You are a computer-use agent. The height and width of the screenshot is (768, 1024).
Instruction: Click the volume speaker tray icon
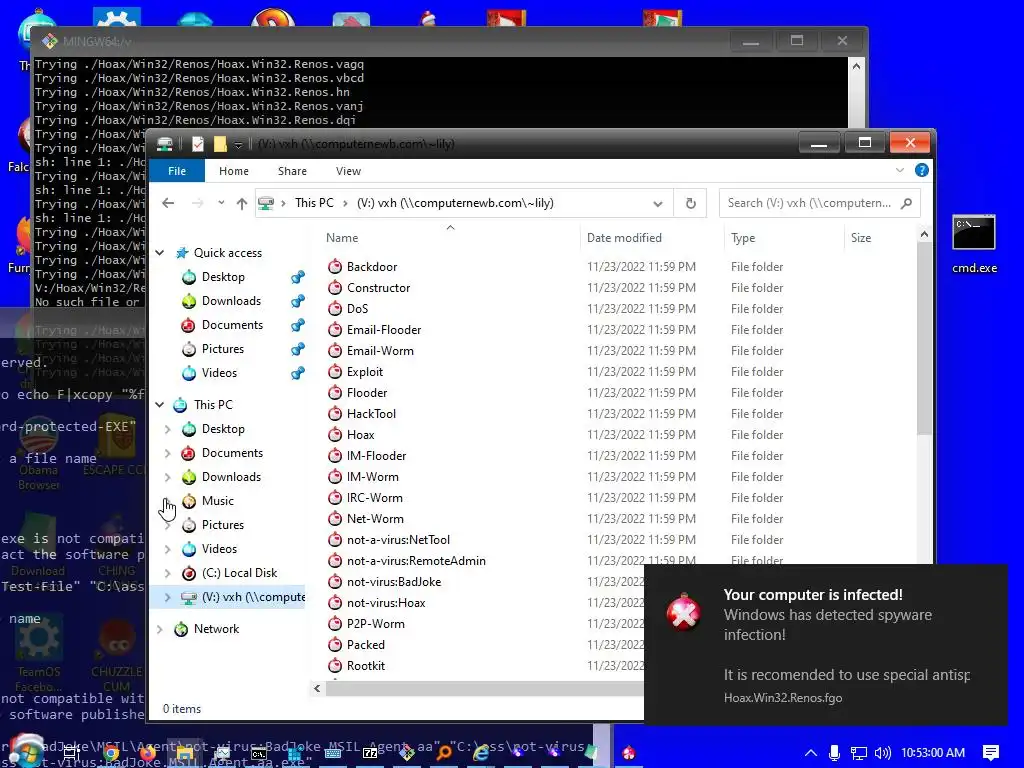pyautogui.click(x=882, y=753)
